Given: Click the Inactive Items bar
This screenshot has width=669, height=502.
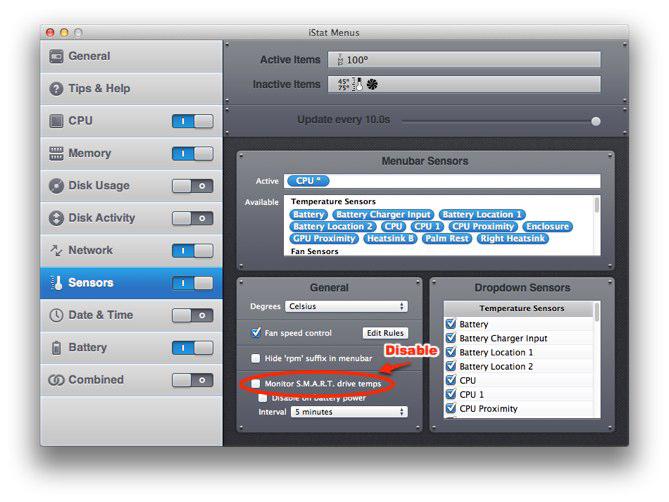Looking at the screenshot, I should point(464,84).
